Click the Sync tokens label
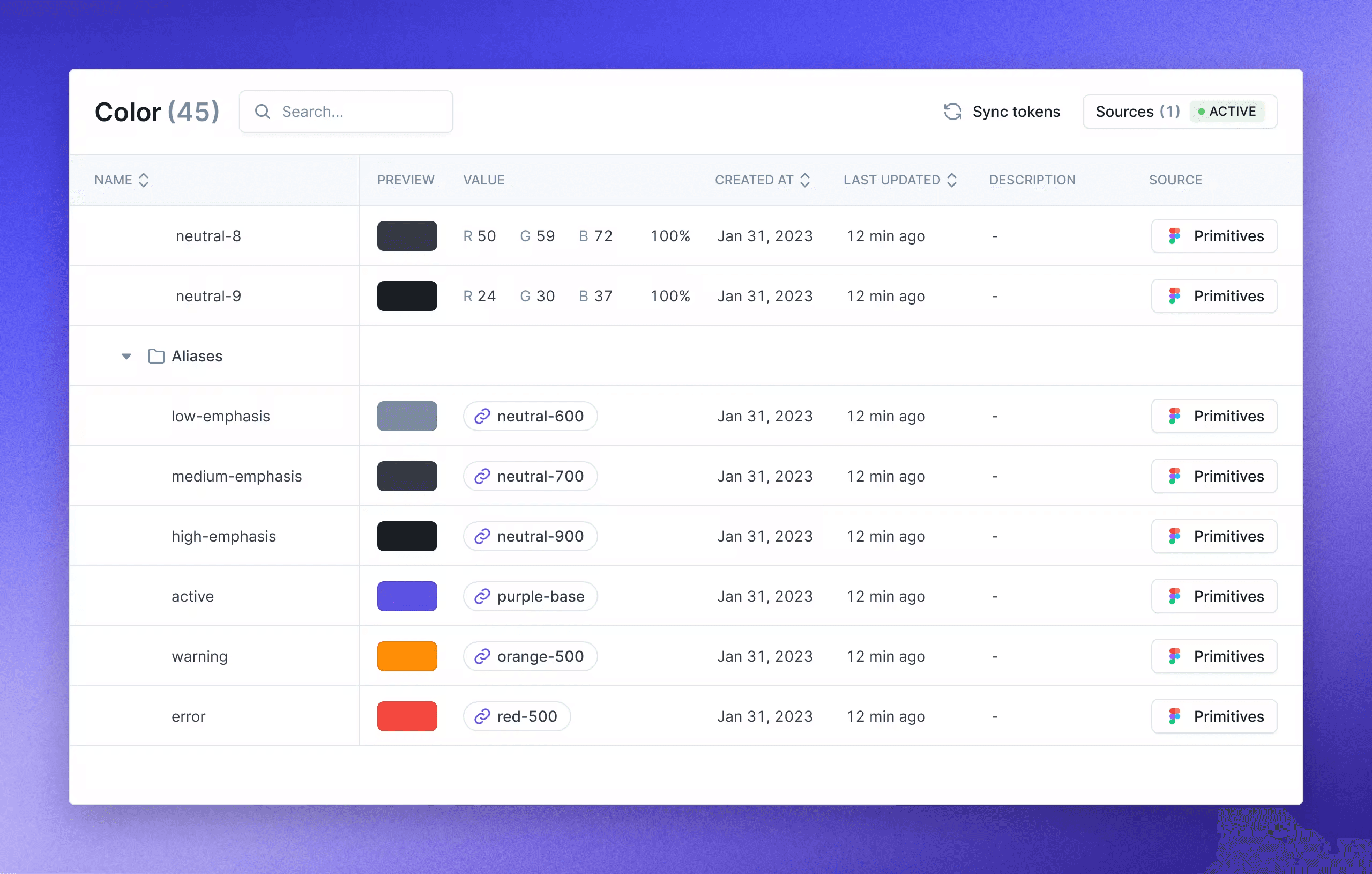Image resolution: width=1372 pixels, height=874 pixels. point(1016,112)
